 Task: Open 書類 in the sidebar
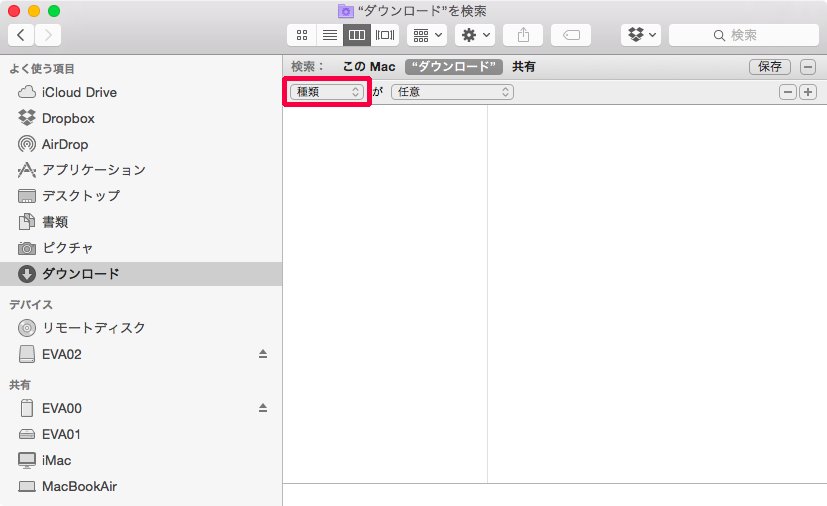[141, 222]
